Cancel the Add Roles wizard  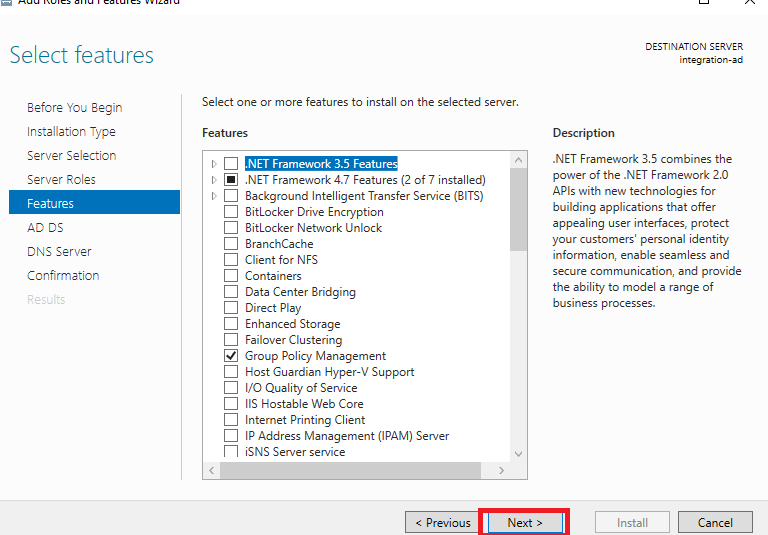[715, 523]
